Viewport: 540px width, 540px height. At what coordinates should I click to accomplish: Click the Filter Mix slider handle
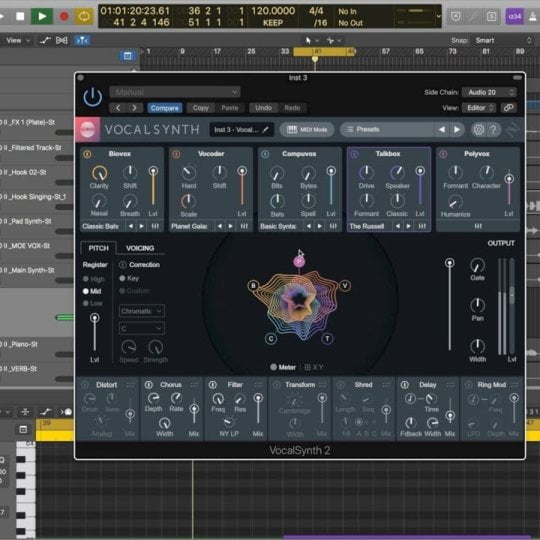point(258,398)
